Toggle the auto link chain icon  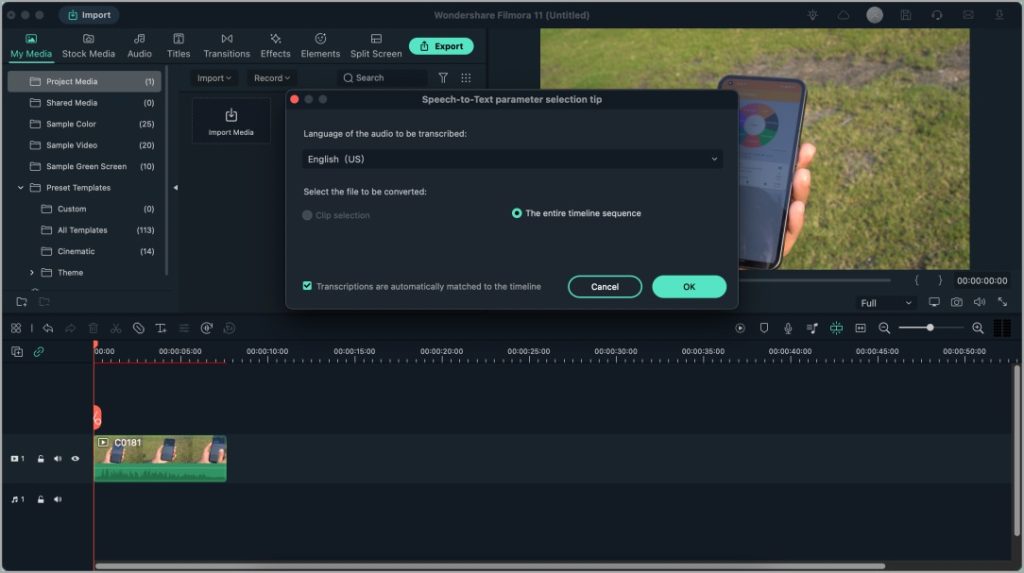[x=39, y=352]
